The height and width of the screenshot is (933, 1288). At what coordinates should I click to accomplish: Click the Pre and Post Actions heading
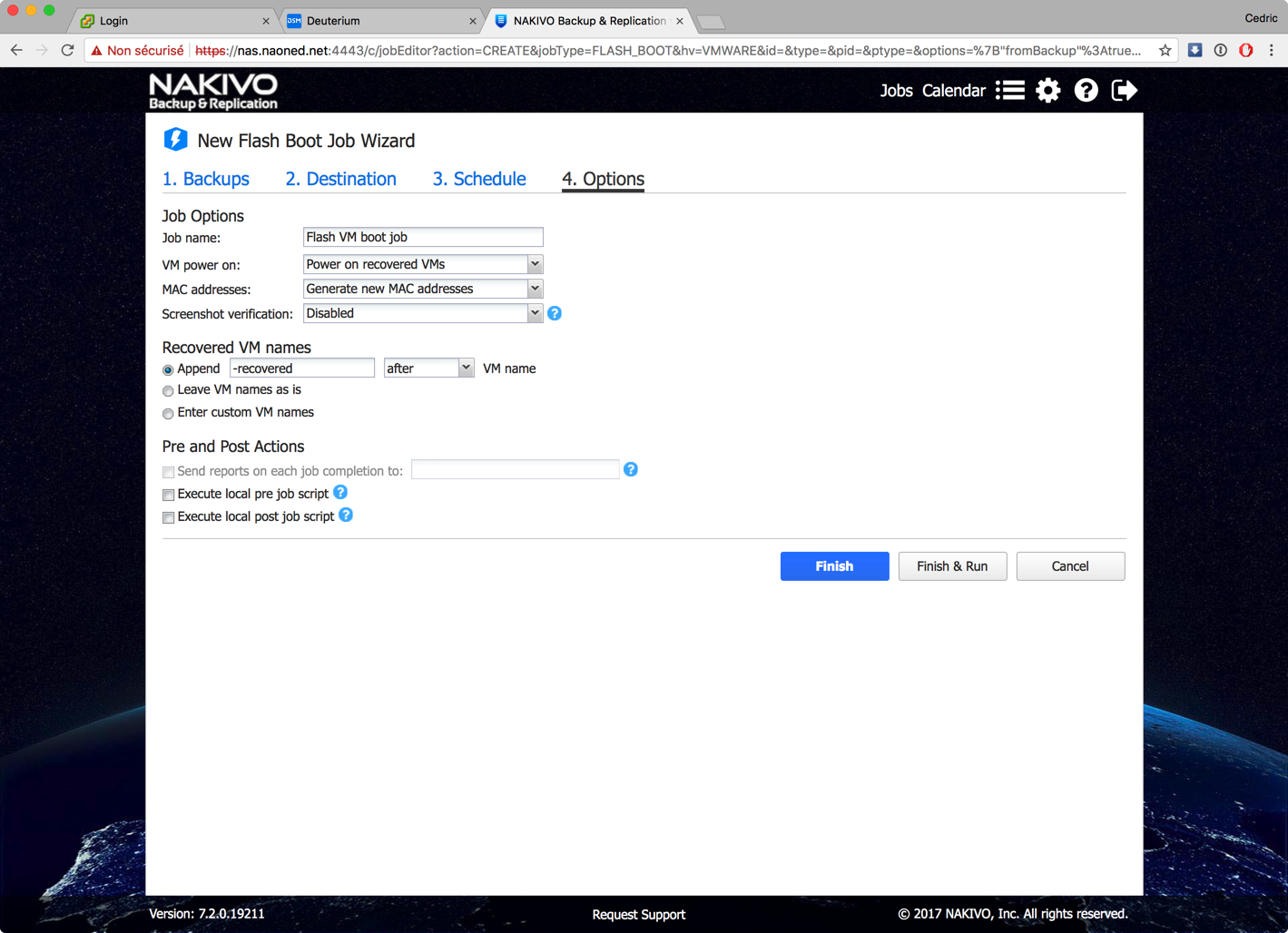[233, 447]
